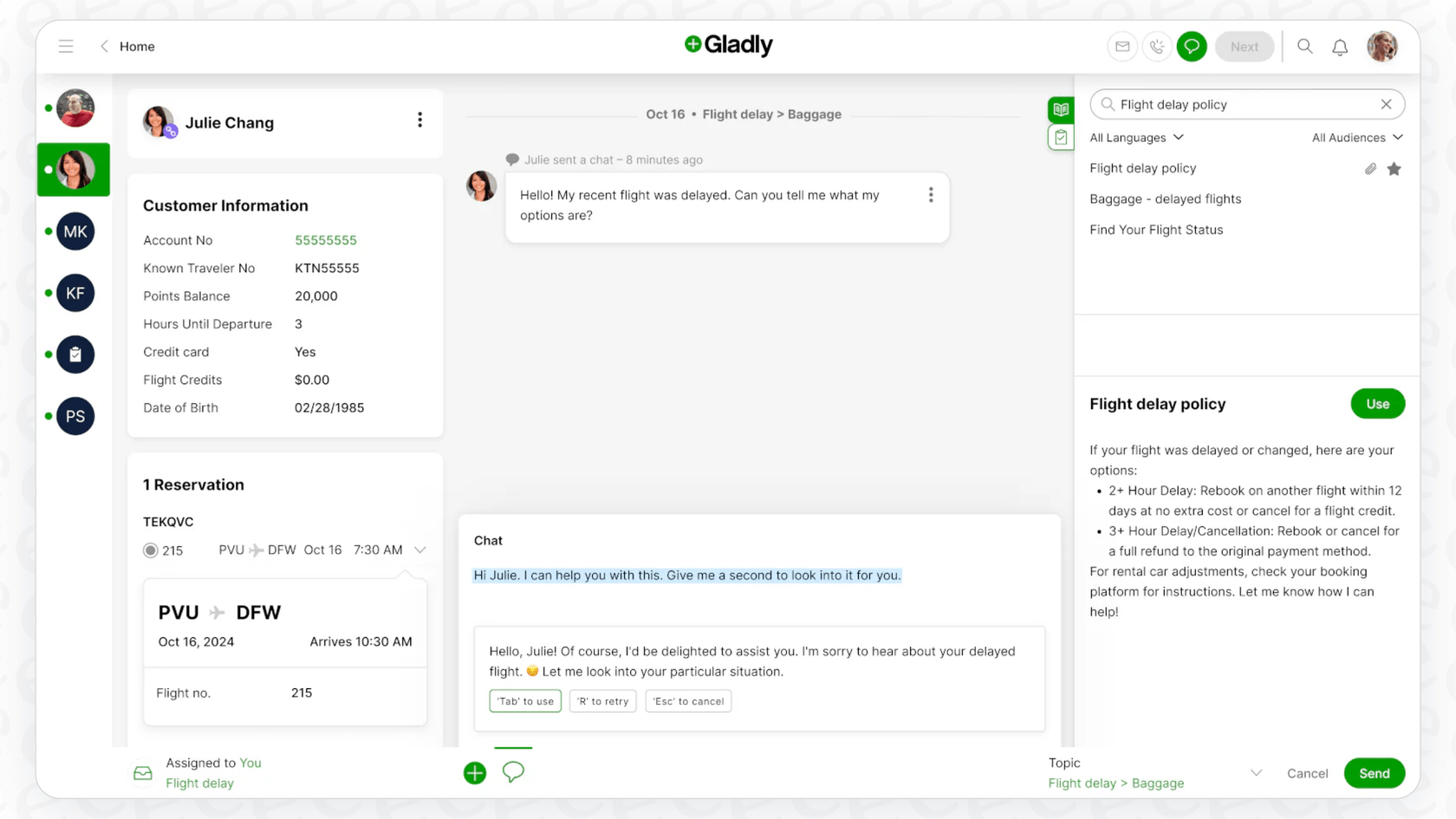Click Send to deliver the reply
Image resolution: width=1456 pixels, height=819 pixels.
pyautogui.click(x=1374, y=772)
